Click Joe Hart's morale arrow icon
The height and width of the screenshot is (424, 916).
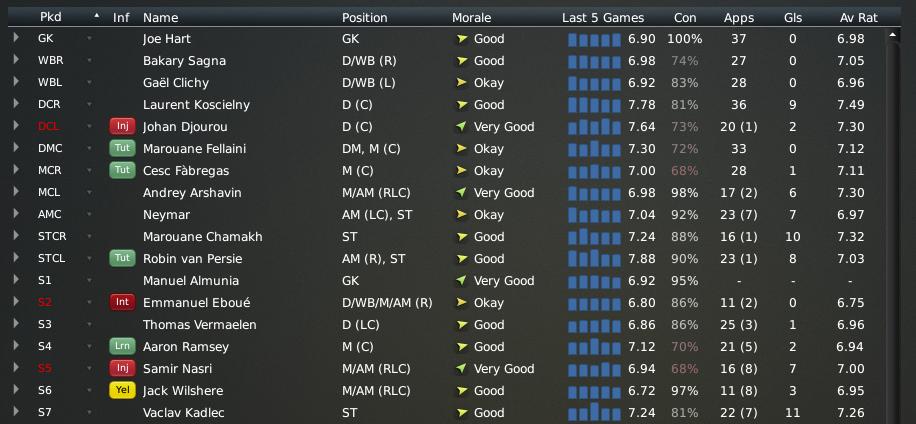(x=462, y=39)
